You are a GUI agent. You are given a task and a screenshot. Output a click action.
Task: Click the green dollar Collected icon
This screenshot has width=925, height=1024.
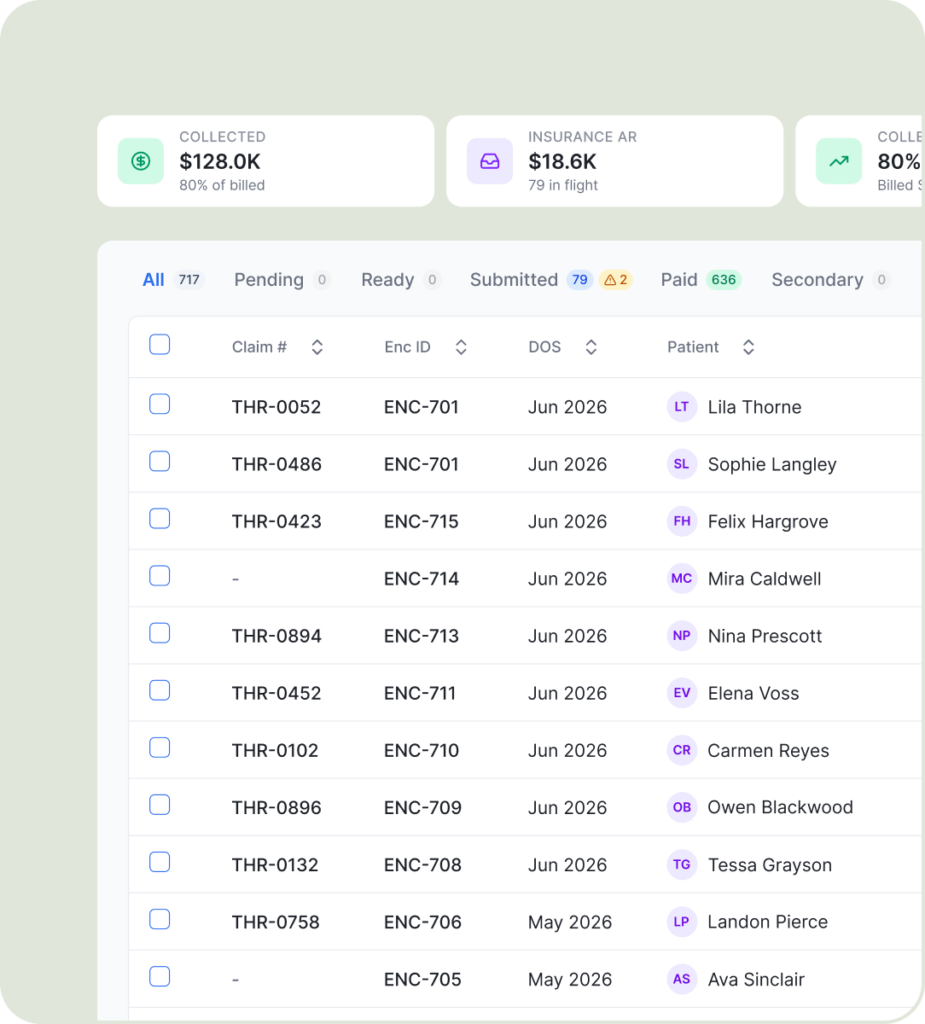coord(140,161)
